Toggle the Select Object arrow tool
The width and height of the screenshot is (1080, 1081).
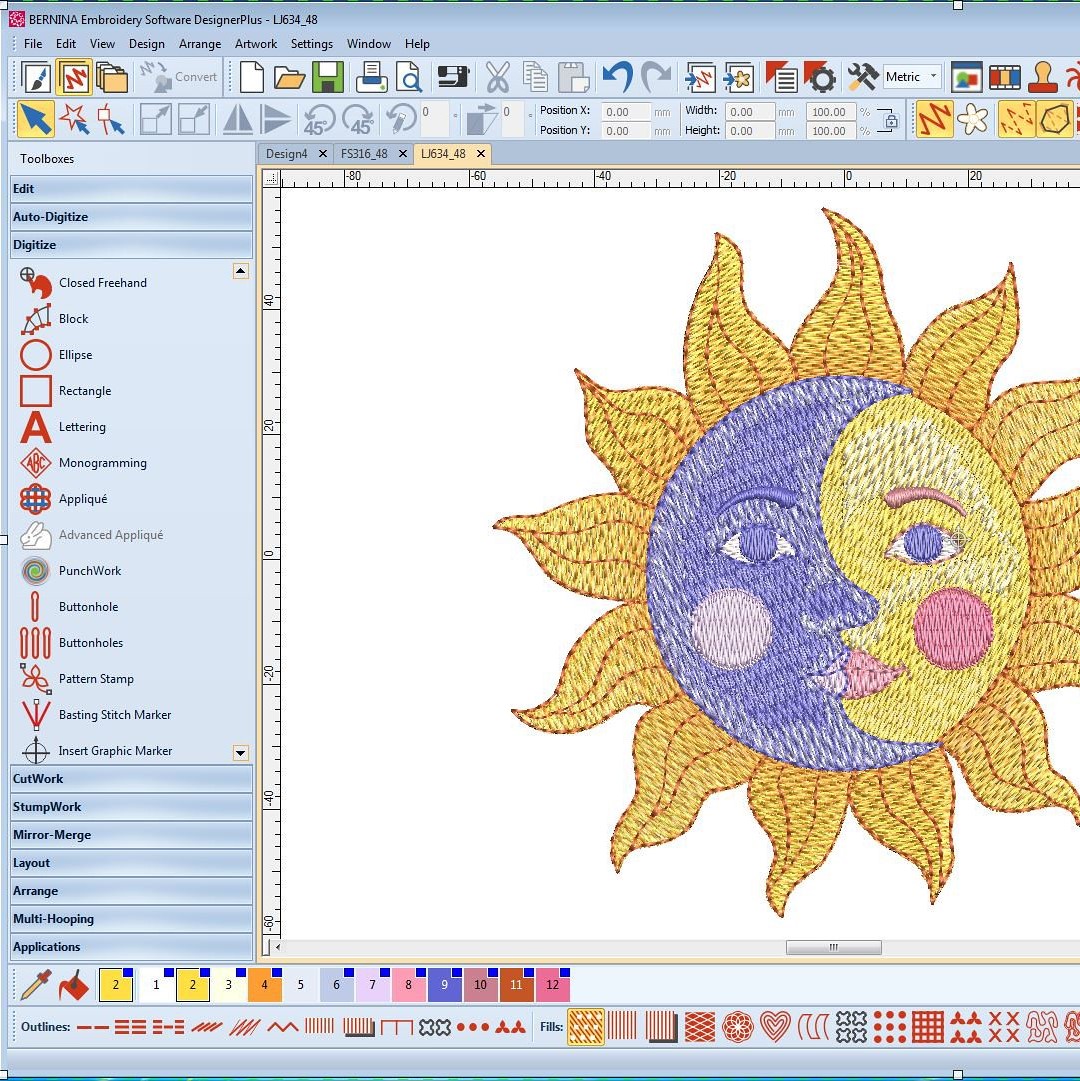[x=36, y=119]
